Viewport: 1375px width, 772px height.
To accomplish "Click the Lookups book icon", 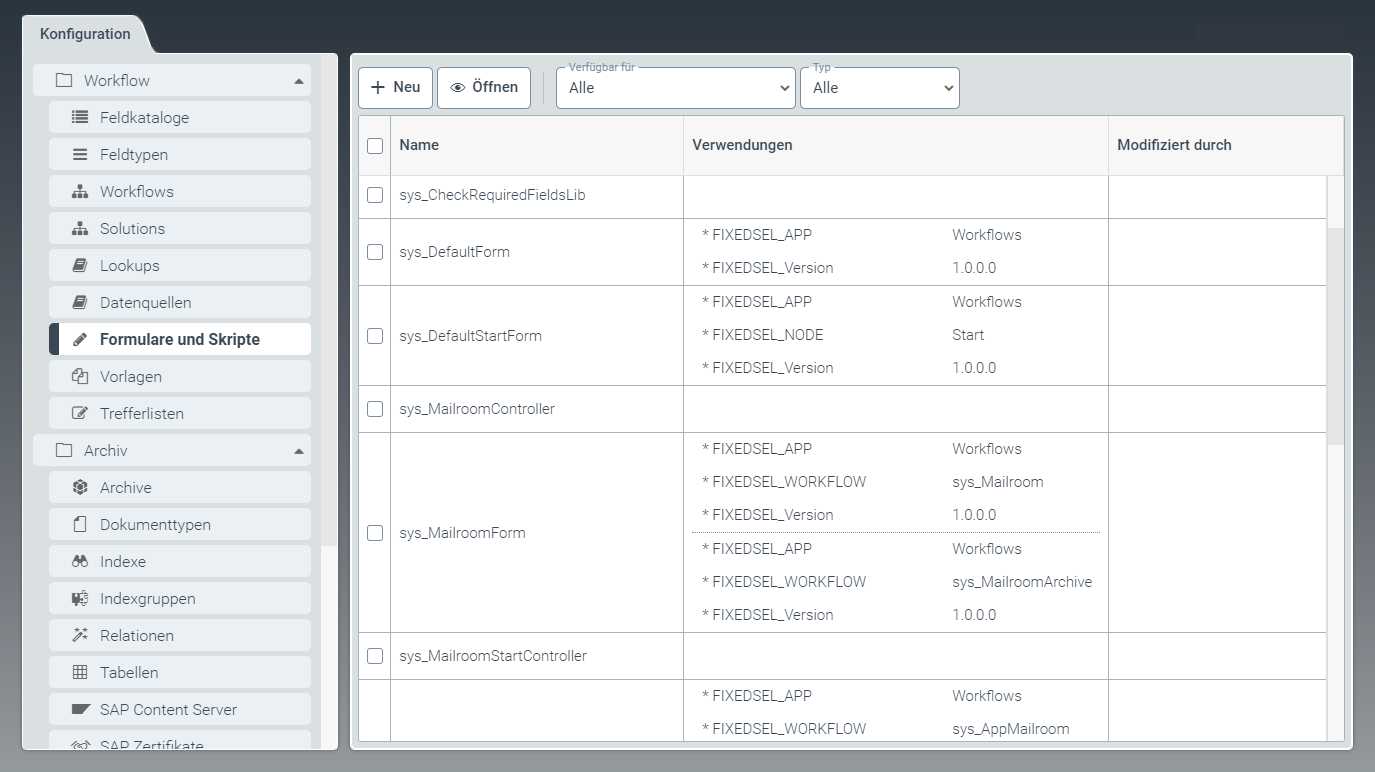I will 80,265.
